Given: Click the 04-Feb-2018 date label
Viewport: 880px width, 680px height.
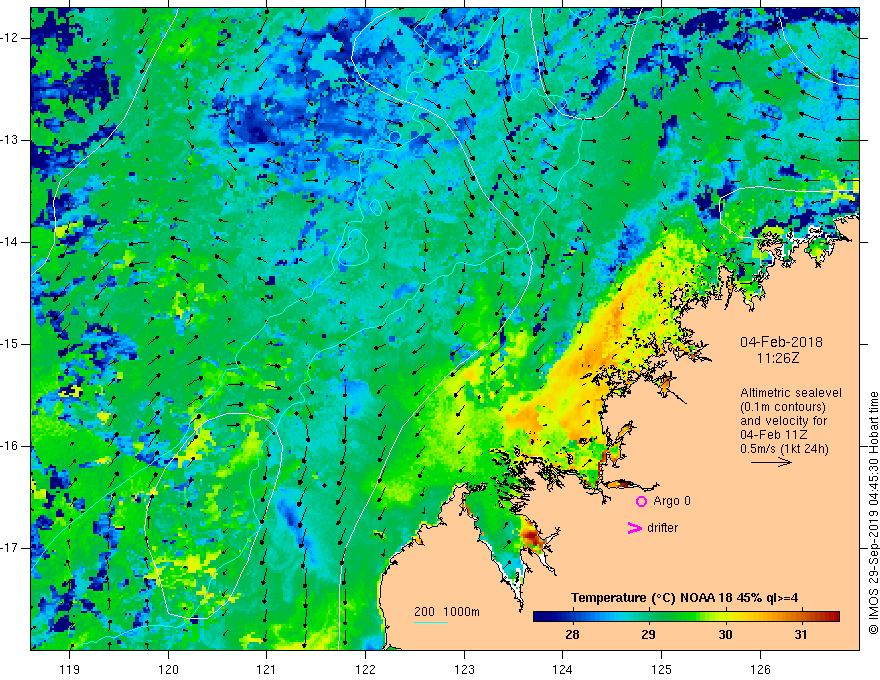Looking at the screenshot, I should (781, 342).
